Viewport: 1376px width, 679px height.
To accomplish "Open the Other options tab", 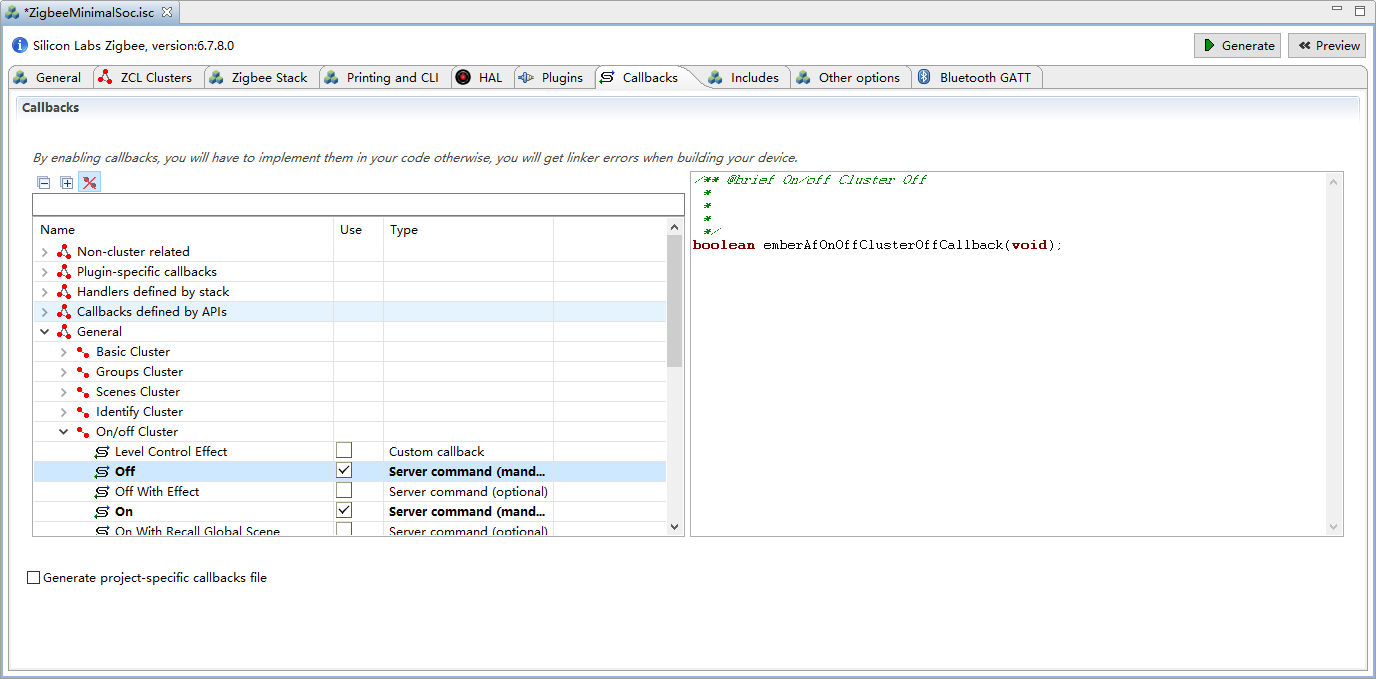I will pyautogui.click(x=849, y=77).
